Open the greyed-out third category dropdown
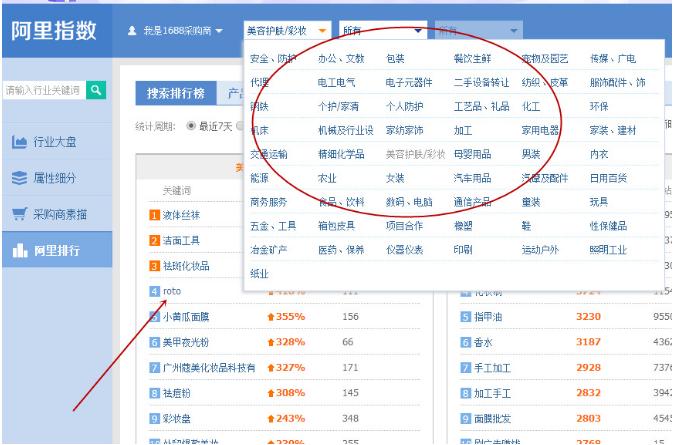 pos(478,31)
